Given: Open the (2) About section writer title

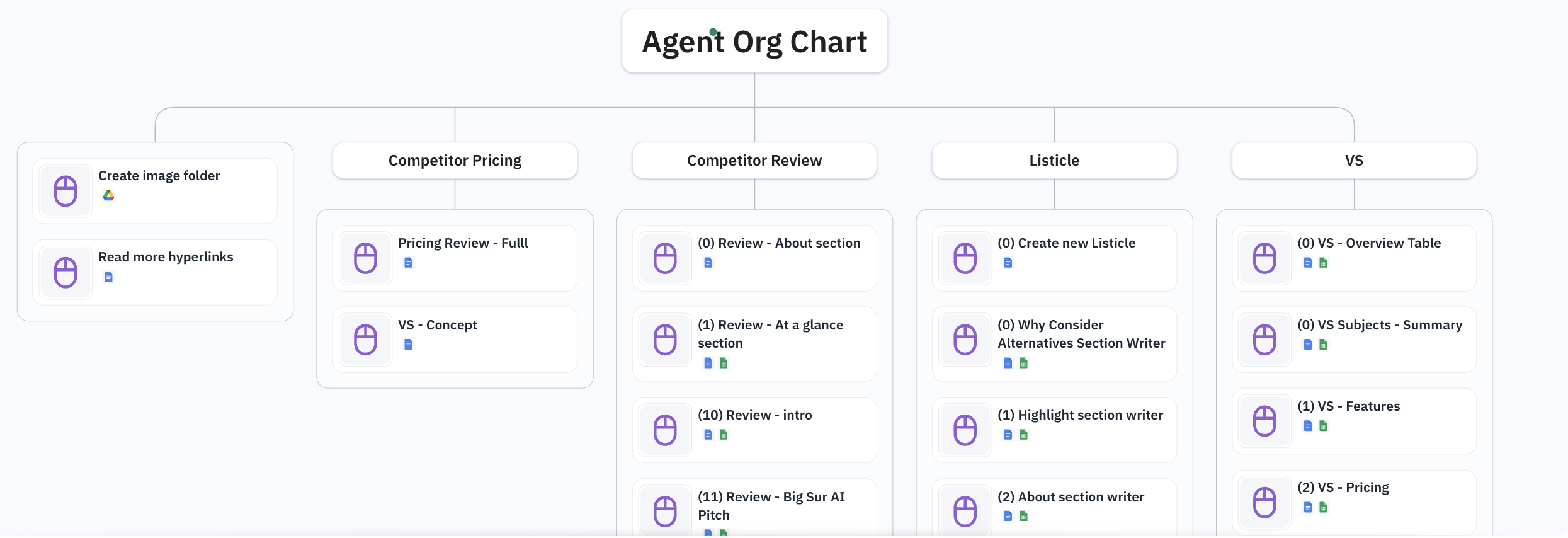Looking at the screenshot, I should tap(1071, 497).
